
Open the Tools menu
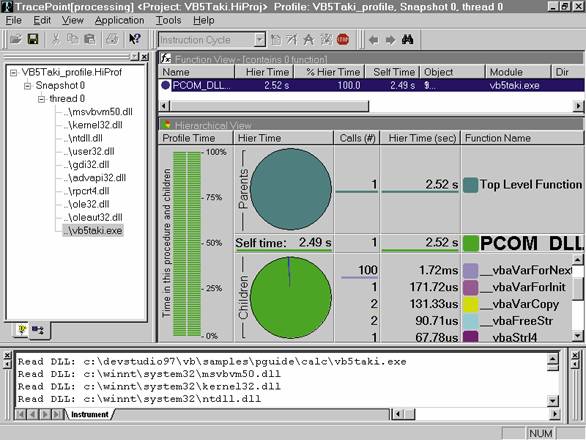pos(169,20)
